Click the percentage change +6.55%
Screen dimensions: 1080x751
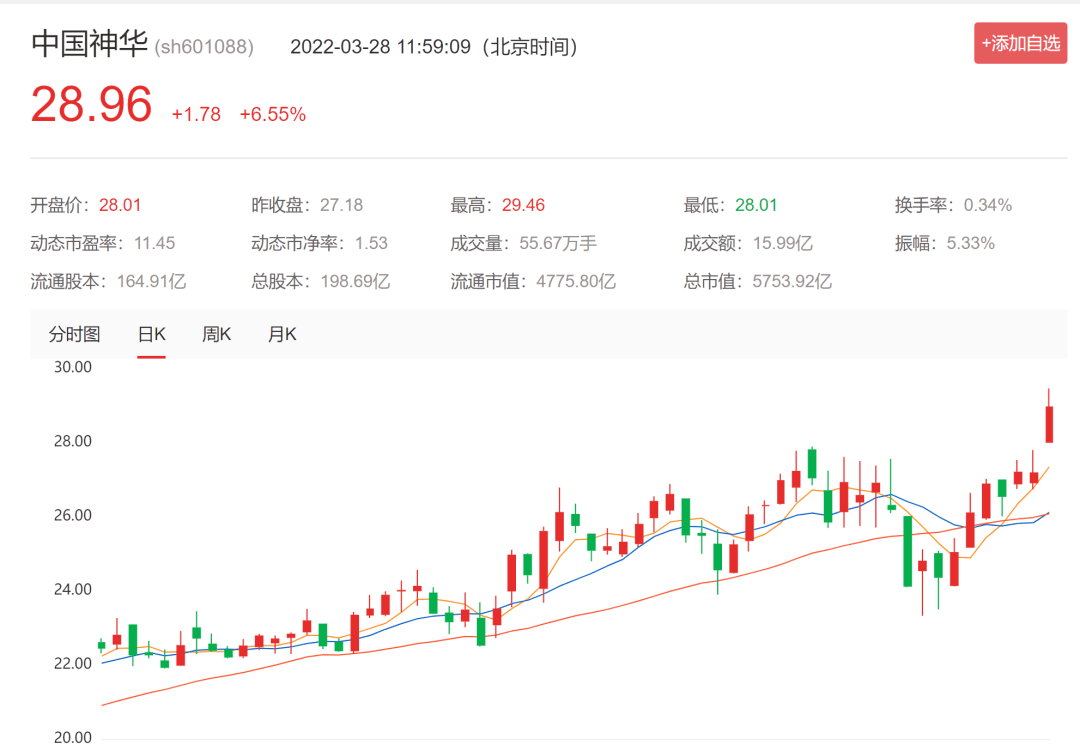click(x=270, y=113)
